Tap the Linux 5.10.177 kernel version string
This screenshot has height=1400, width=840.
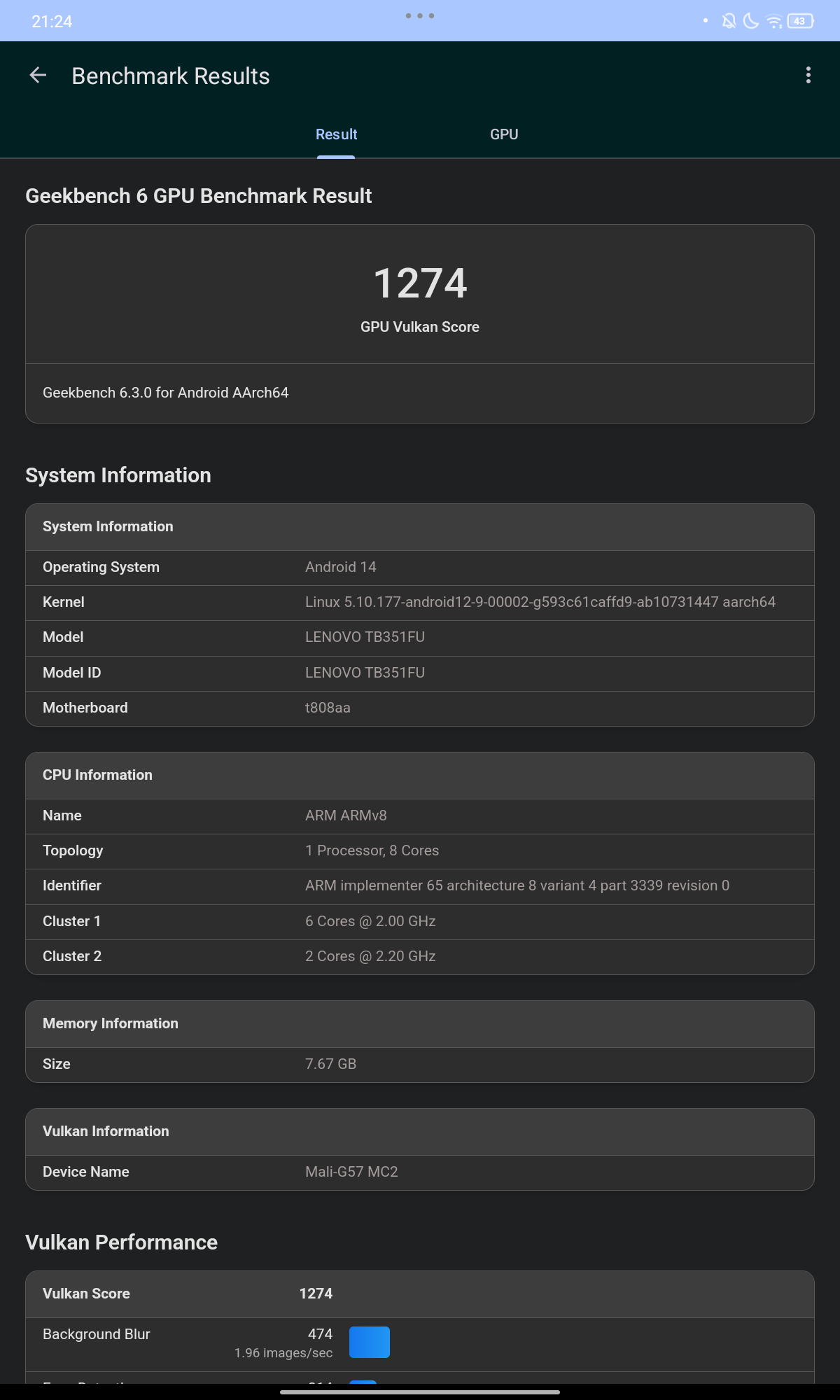coord(540,602)
